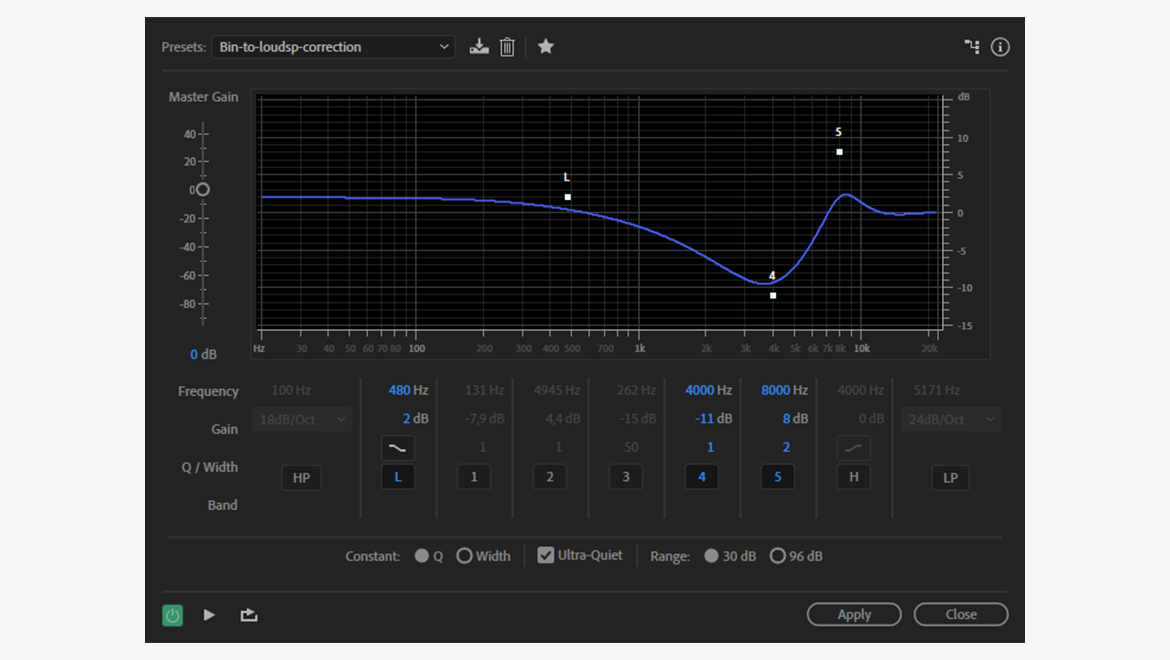The width and height of the screenshot is (1170, 660).
Task: Show effect info icon
Action: (x=1000, y=47)
